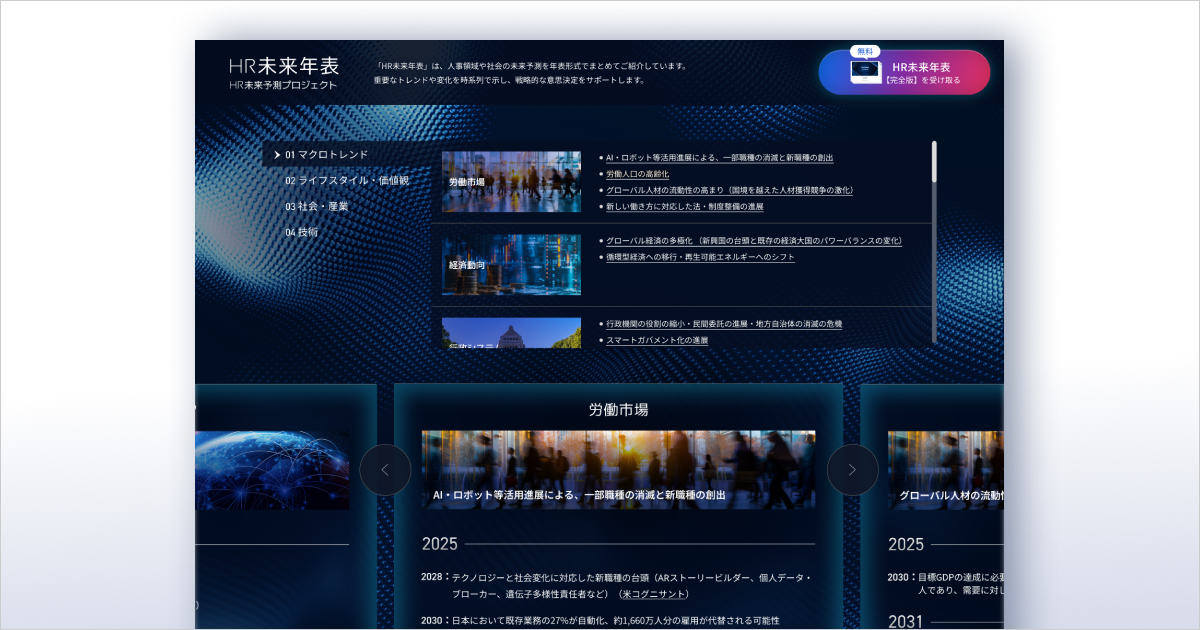Follow the 循環型経済への移行・再生可能エネルギーへのシフト link
The width and height of the screenshot is (1200, 630).
point(700,257)
